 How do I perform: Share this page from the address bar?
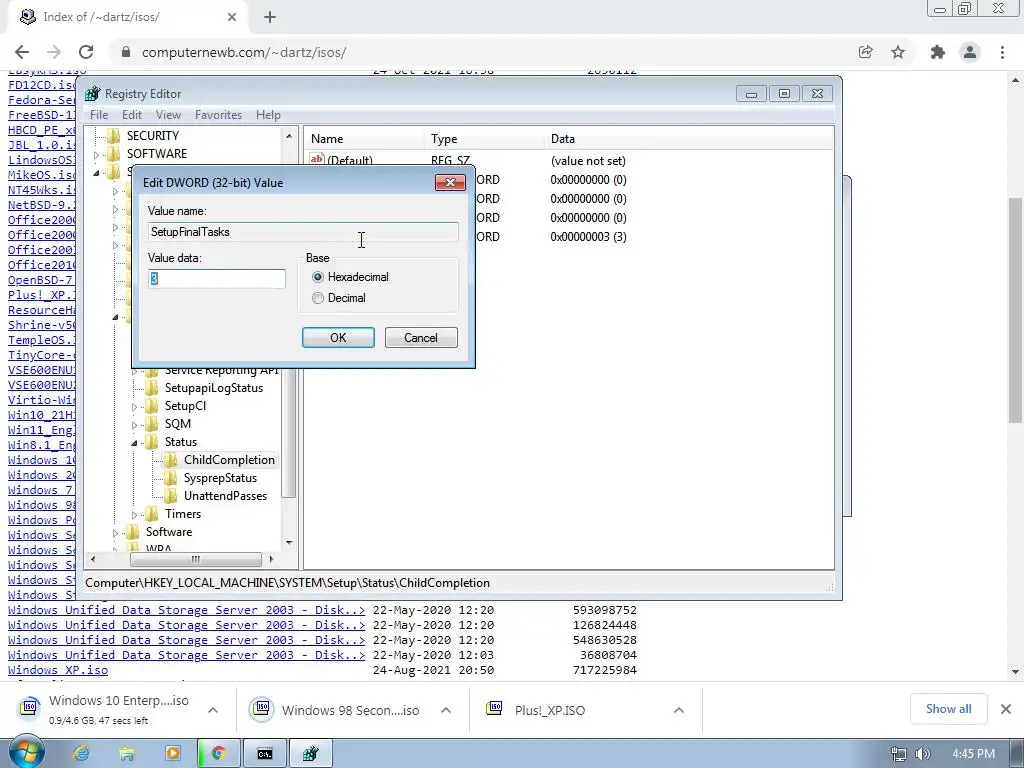click(865, 52)
